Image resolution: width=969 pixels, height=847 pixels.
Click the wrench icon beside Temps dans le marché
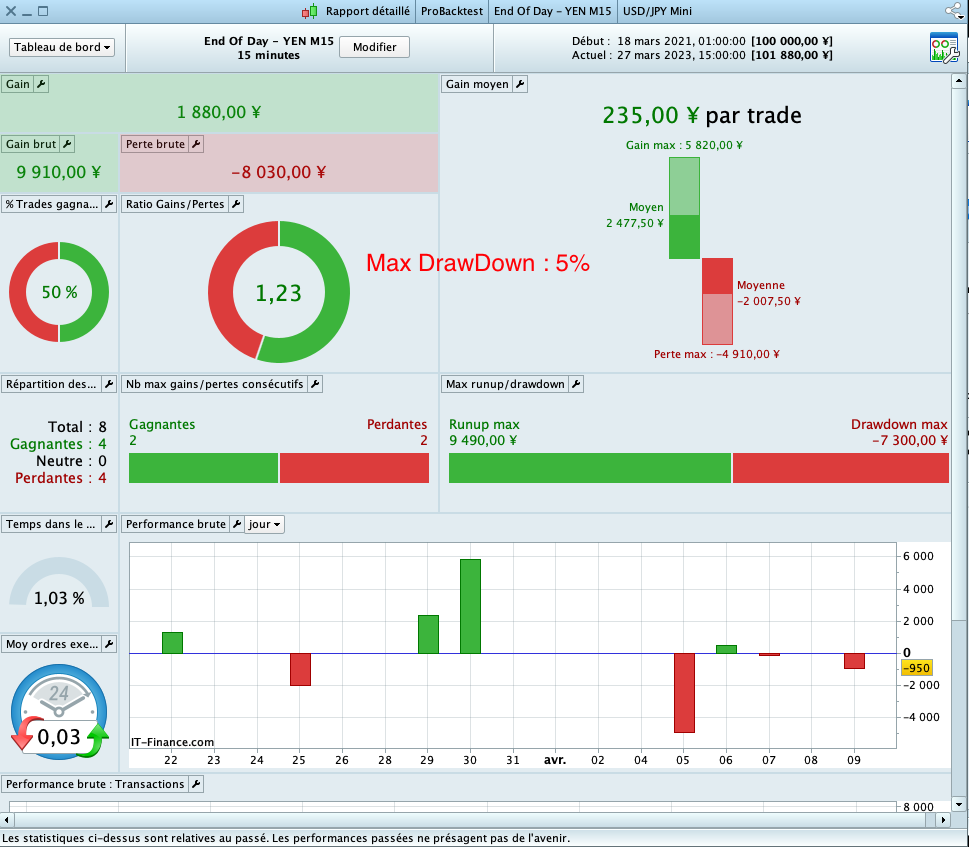(x=109, y=524)
